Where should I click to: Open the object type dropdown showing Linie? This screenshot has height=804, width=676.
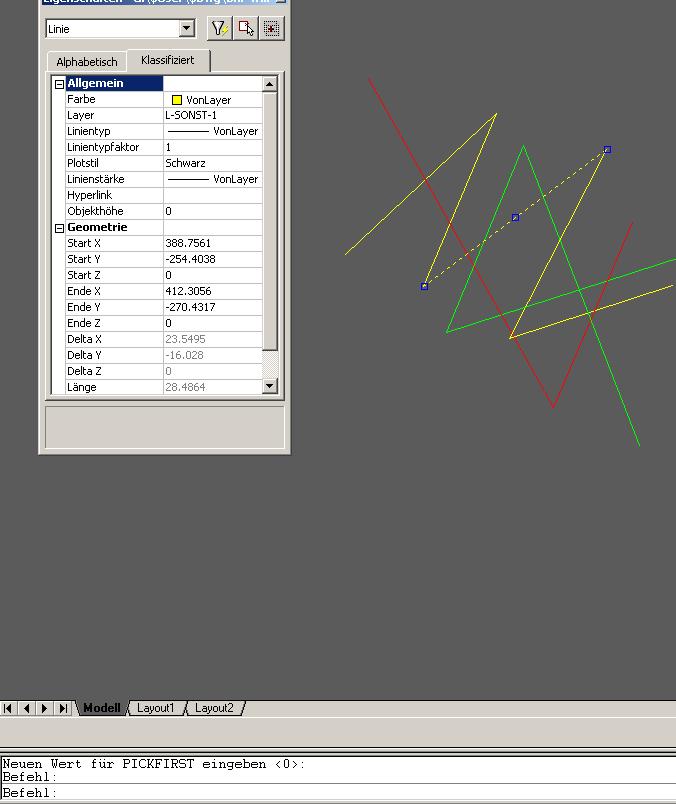187,28
